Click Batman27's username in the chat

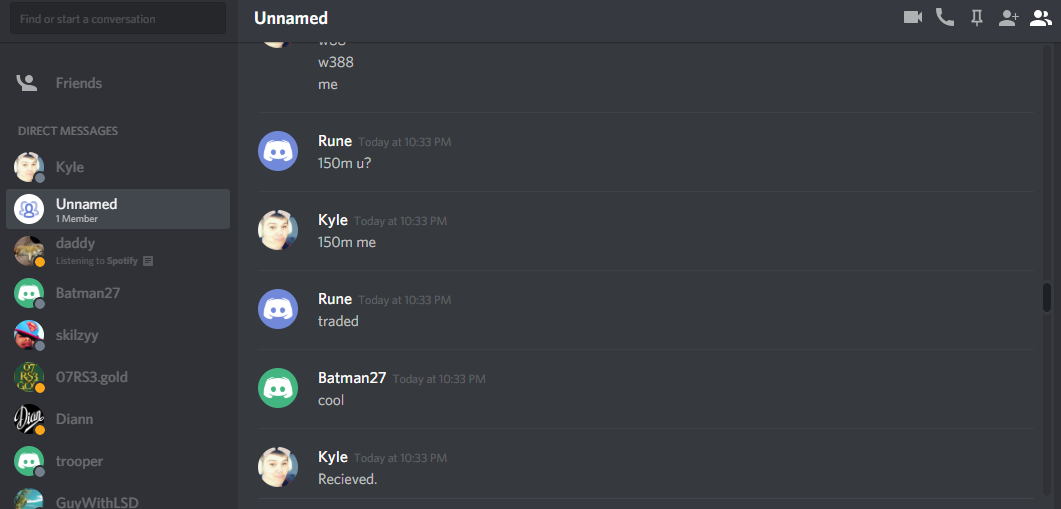352,378
